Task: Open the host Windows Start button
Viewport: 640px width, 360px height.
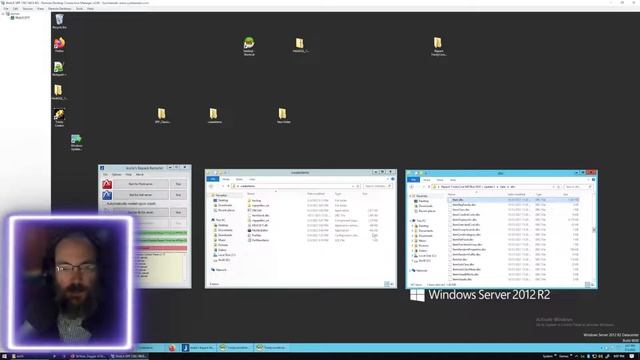Action: click(x=3, y=356)
